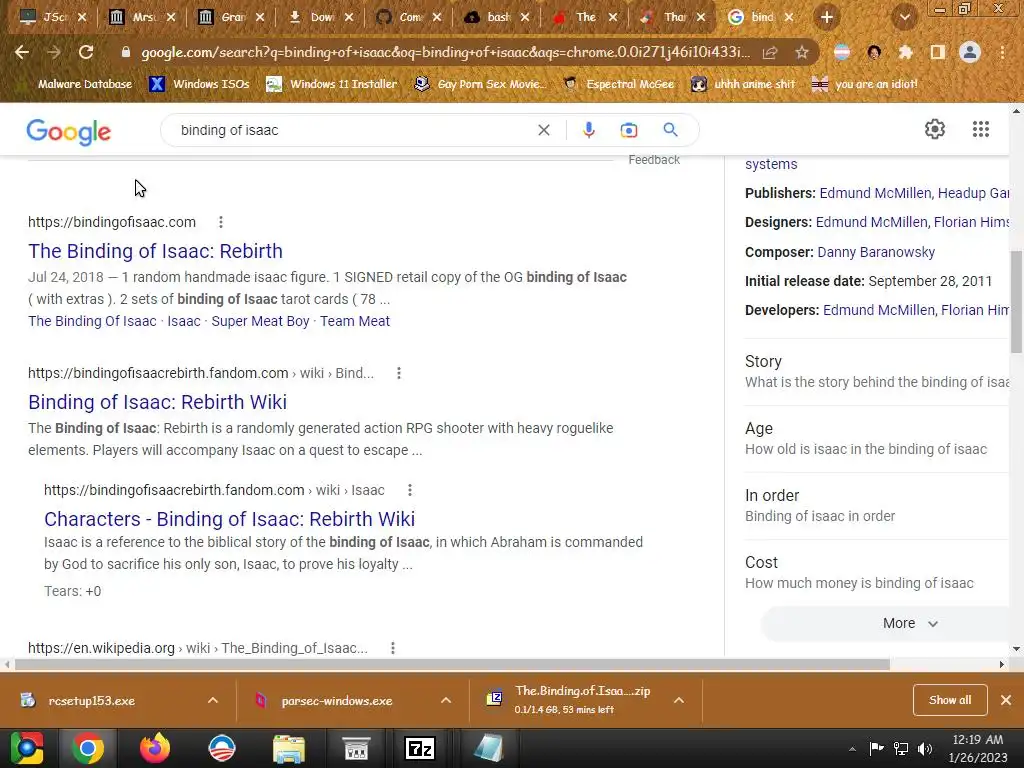
Task: Open options for the Characters wiki result
Action: [409, 490]
